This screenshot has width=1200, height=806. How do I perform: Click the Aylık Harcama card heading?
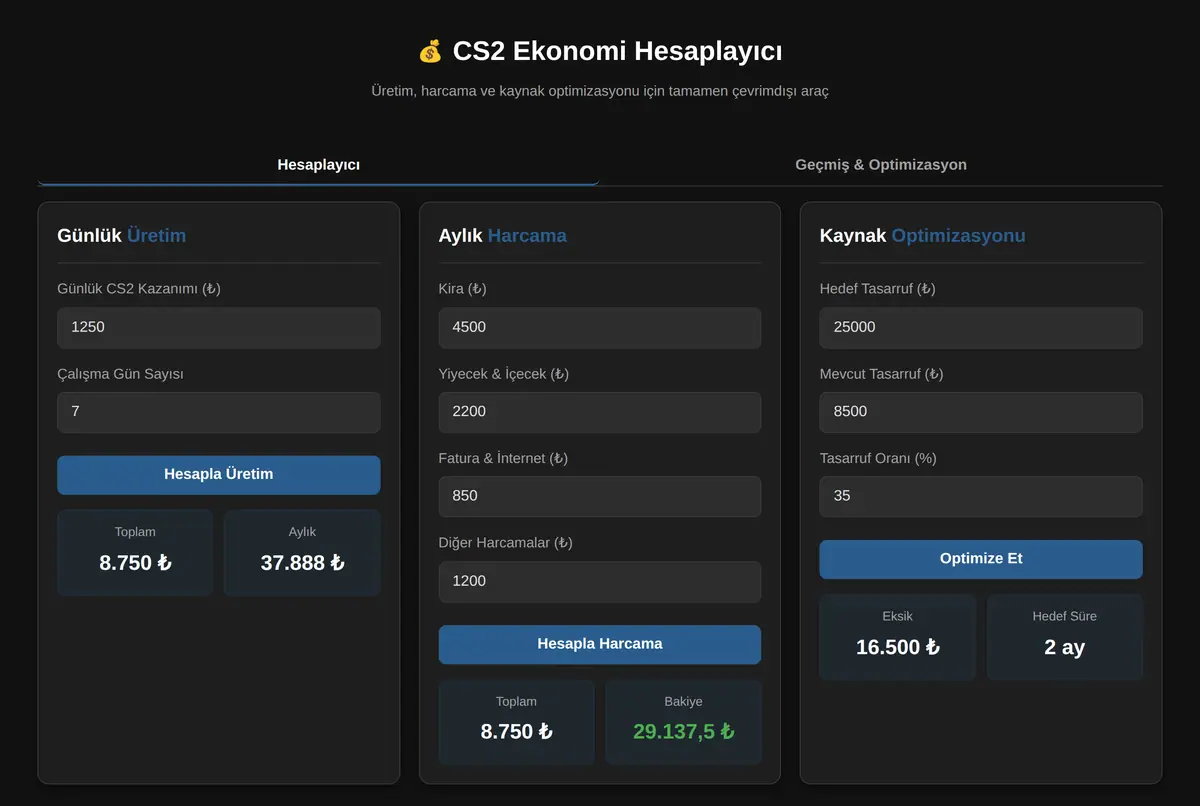pyautogui.click(x=502, y=236)
